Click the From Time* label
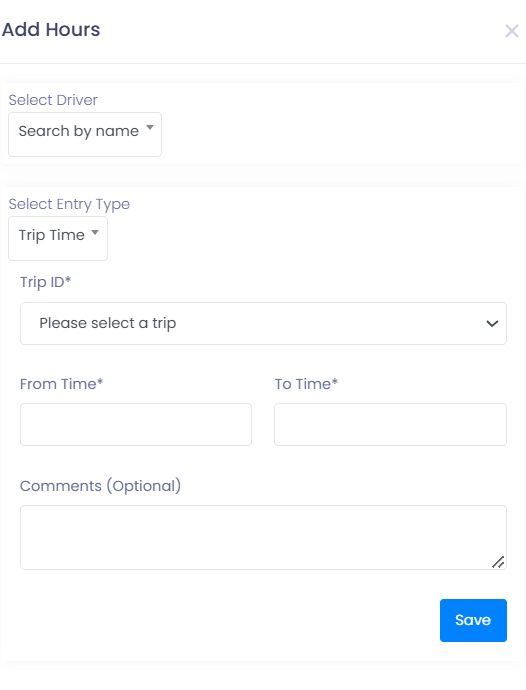 [x=61, y=384]
